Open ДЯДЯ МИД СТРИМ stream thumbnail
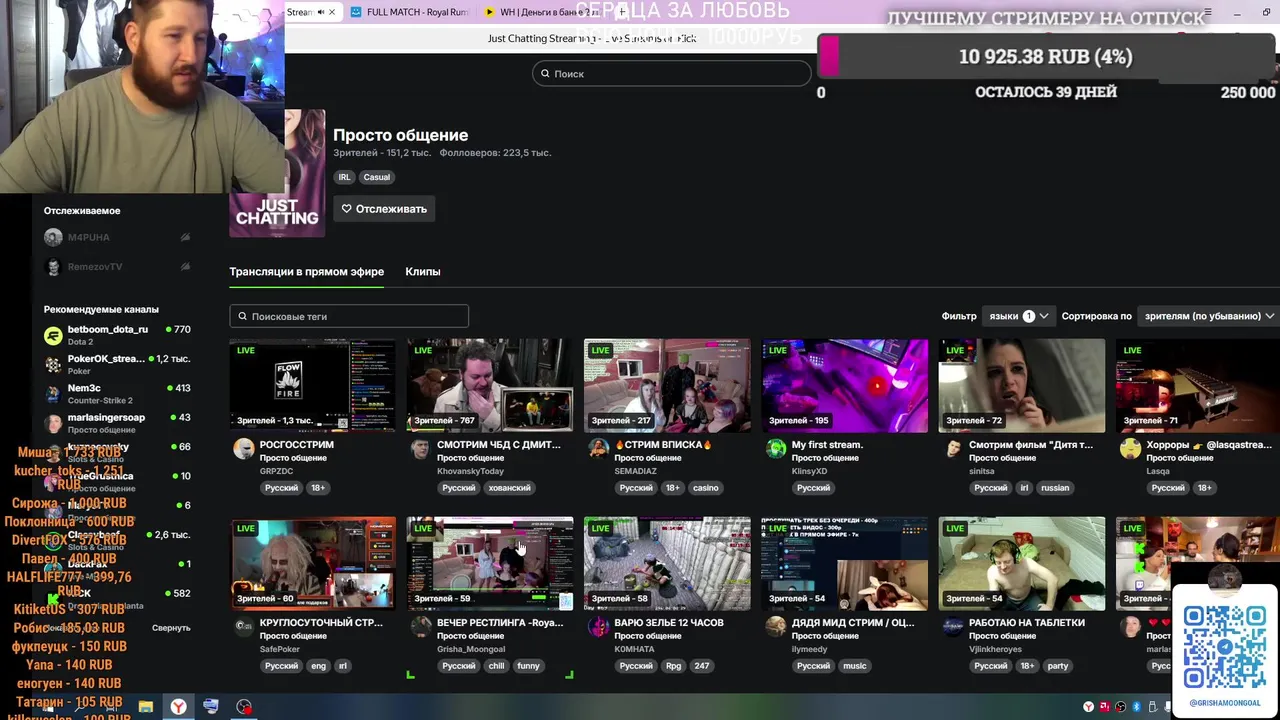The height and width of the screenshot is (720, 1280). (845, 563)
